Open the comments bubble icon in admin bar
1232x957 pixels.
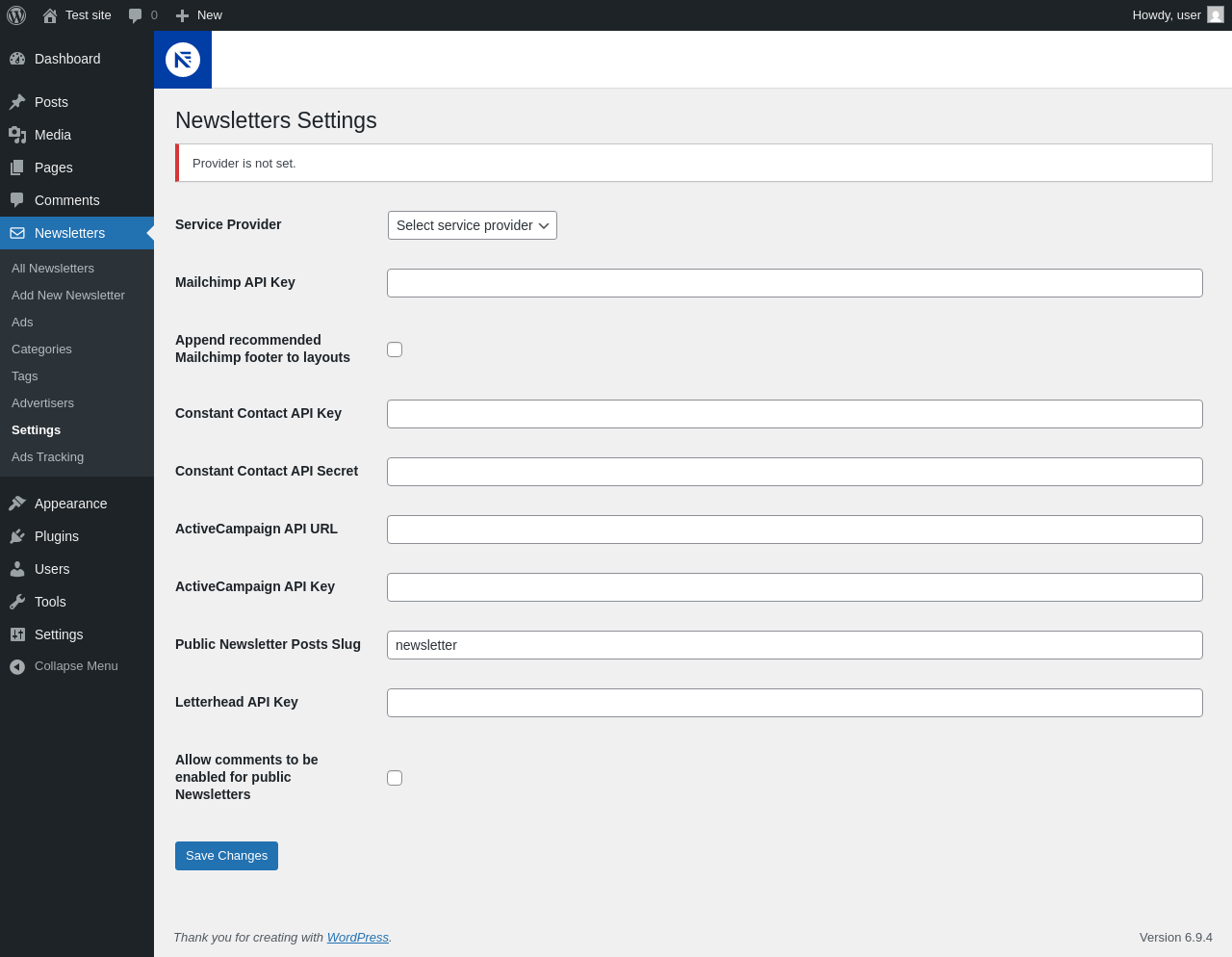point(136,15)
